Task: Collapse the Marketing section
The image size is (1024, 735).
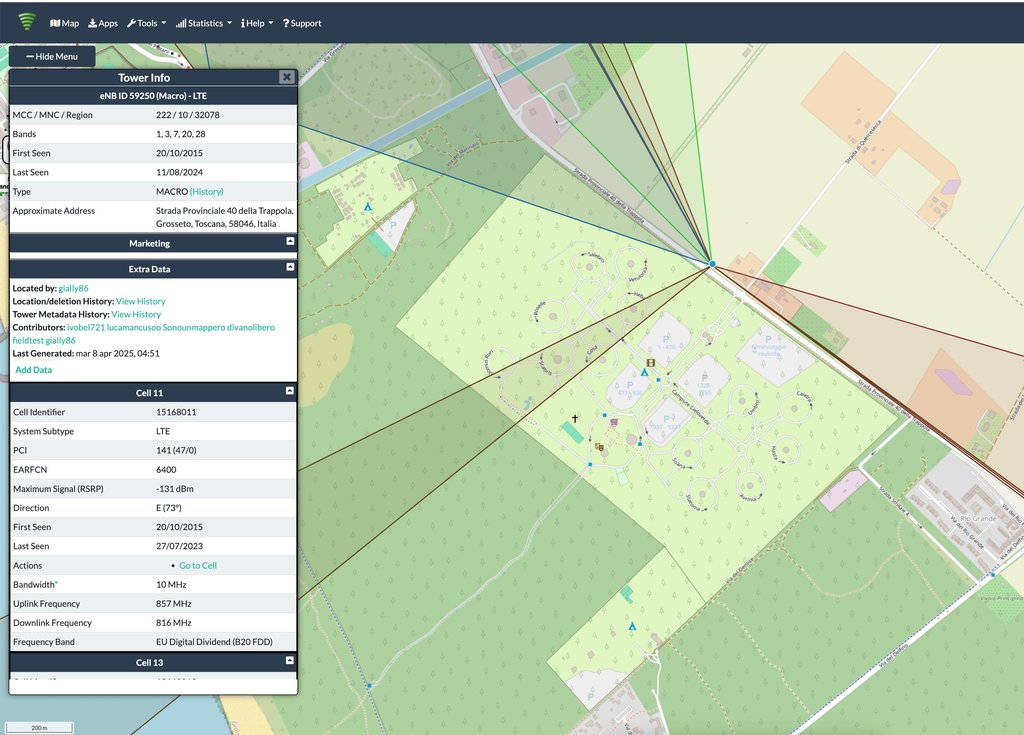Action: 290,243
